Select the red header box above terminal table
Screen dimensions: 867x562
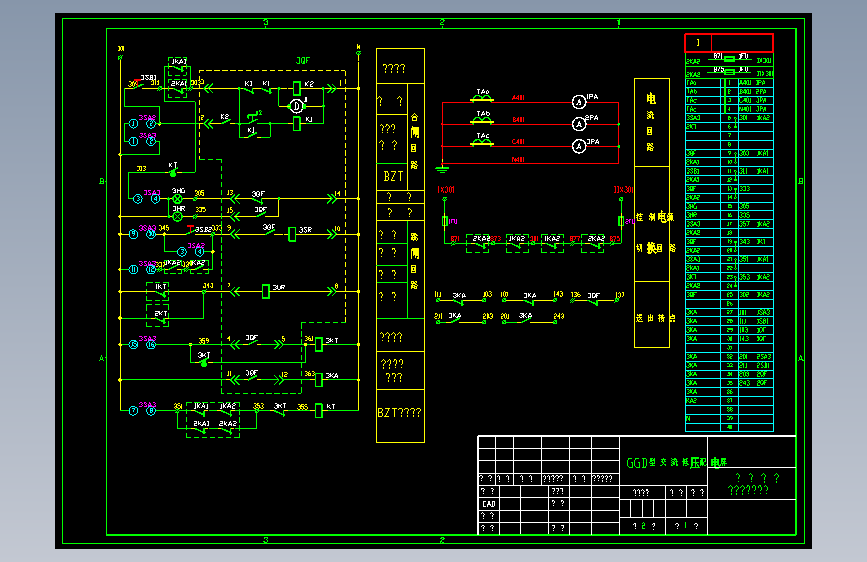(729, 43)
